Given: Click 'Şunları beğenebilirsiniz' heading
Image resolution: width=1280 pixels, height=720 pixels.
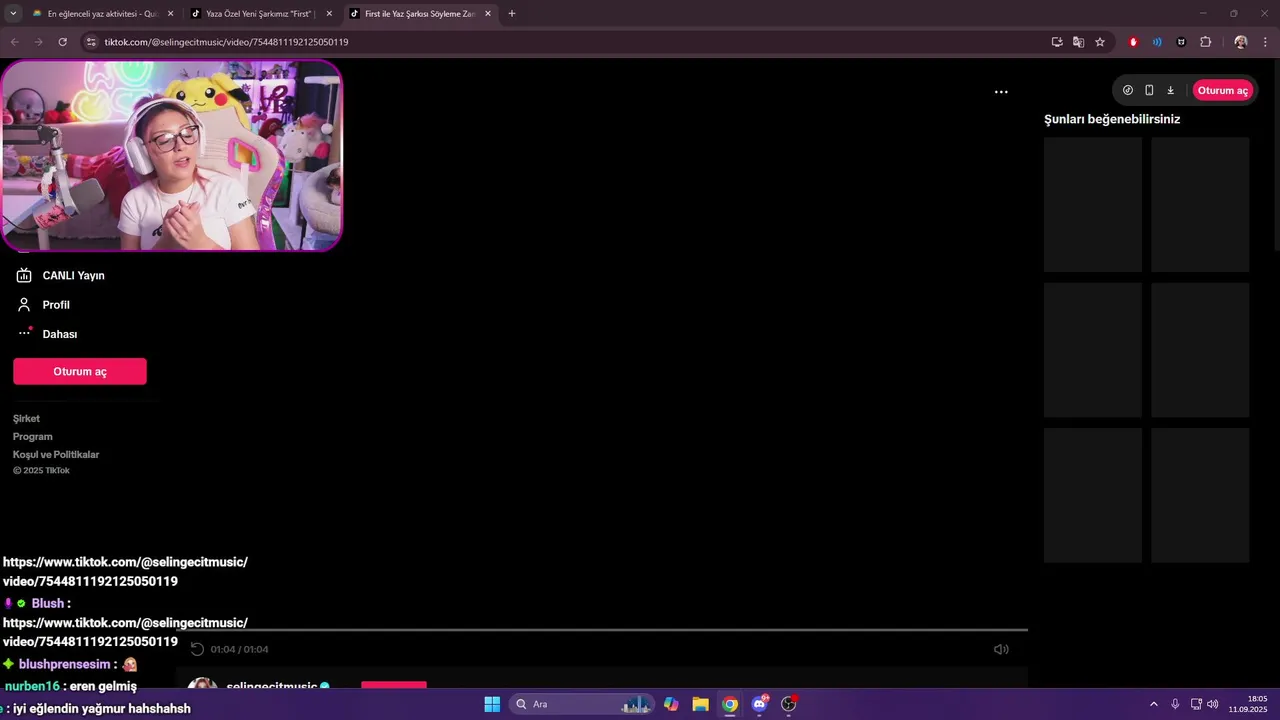Looking at the screenshot, I should pyautogui.click(x=1112, y=119).
